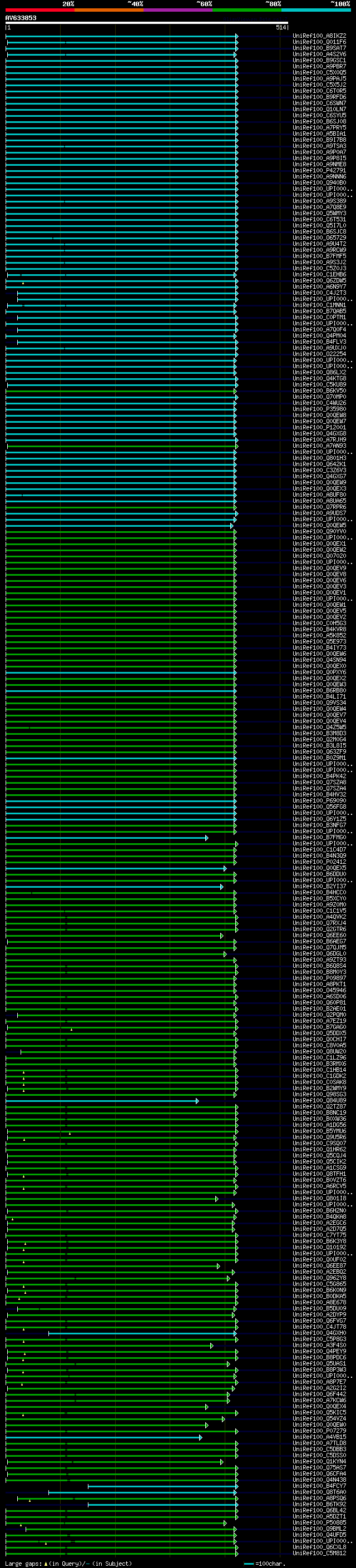
Task: Click the UniRef100_B9I7B8 label
Action: [x=319, y=140]
